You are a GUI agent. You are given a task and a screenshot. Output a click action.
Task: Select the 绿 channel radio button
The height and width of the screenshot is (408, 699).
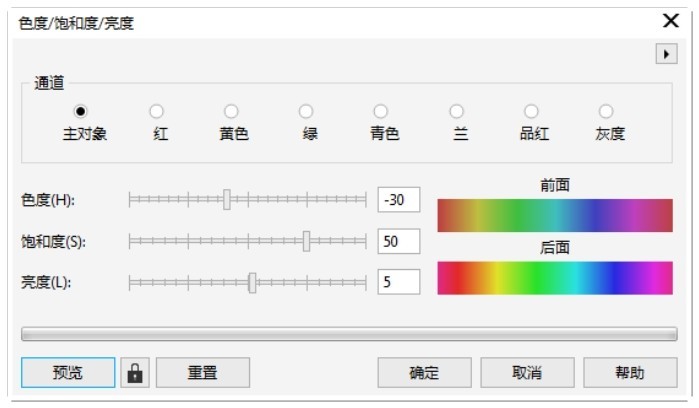[306, 111]
